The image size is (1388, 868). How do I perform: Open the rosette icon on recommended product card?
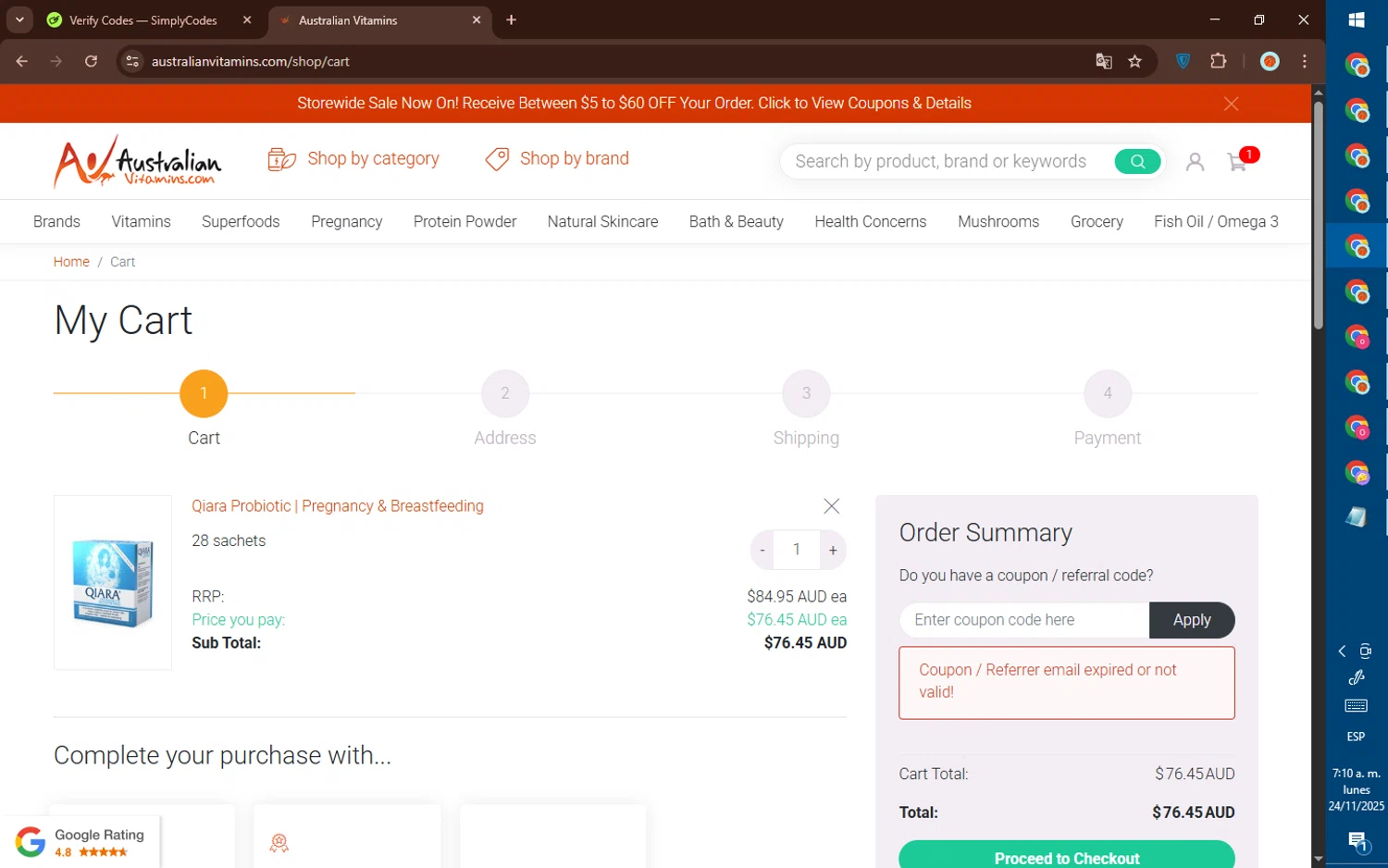[279, 843]
